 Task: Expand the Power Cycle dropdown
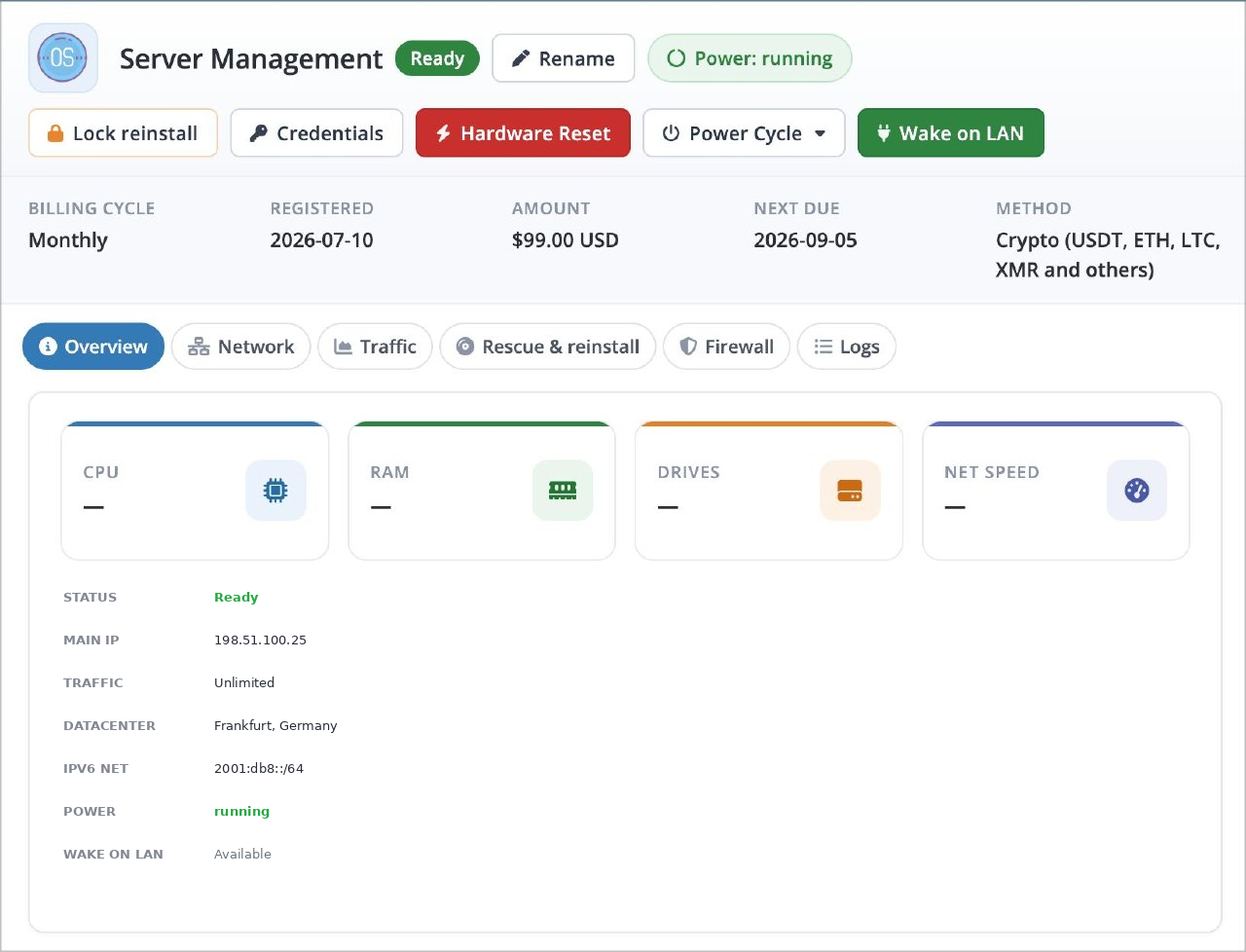(744, 133)
